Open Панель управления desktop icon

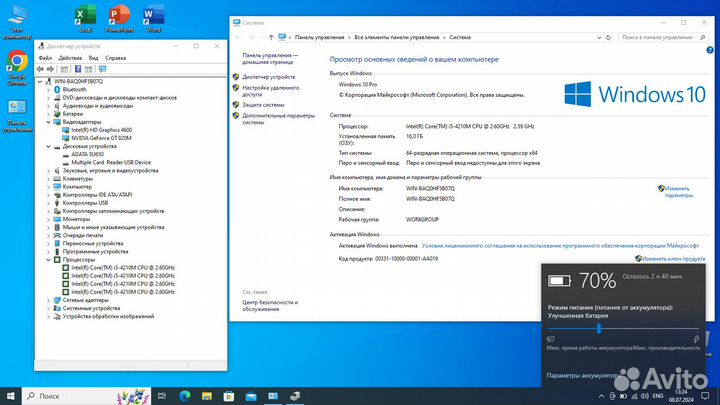[17, 117]
